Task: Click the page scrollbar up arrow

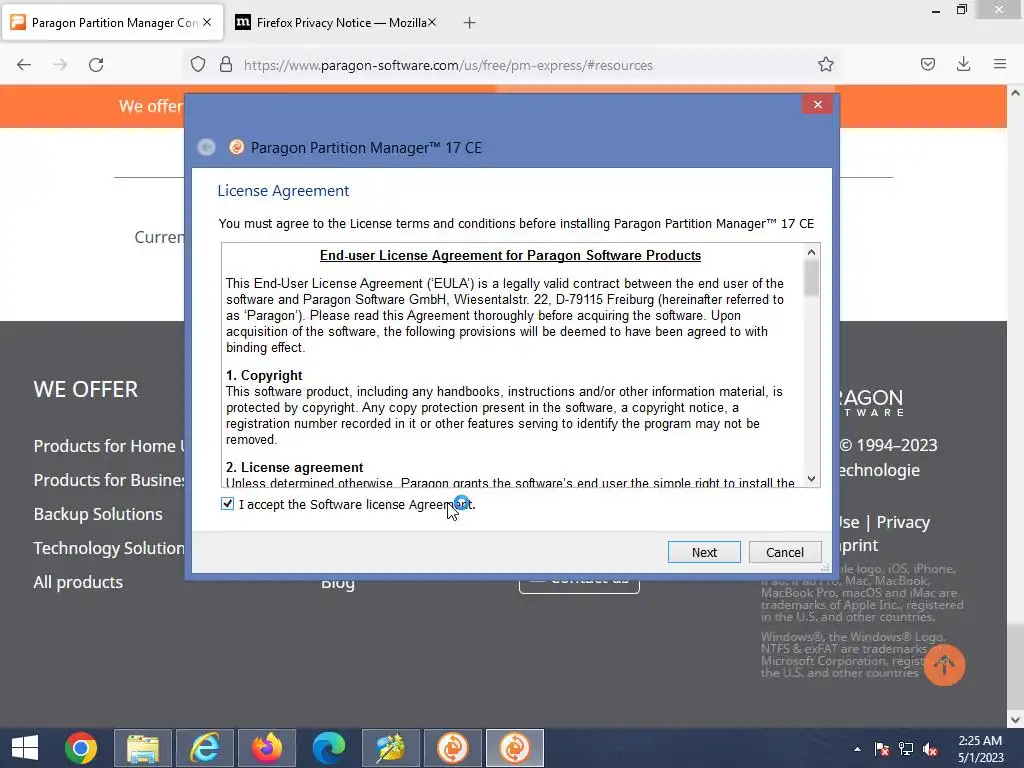Action: [1015, 93]
